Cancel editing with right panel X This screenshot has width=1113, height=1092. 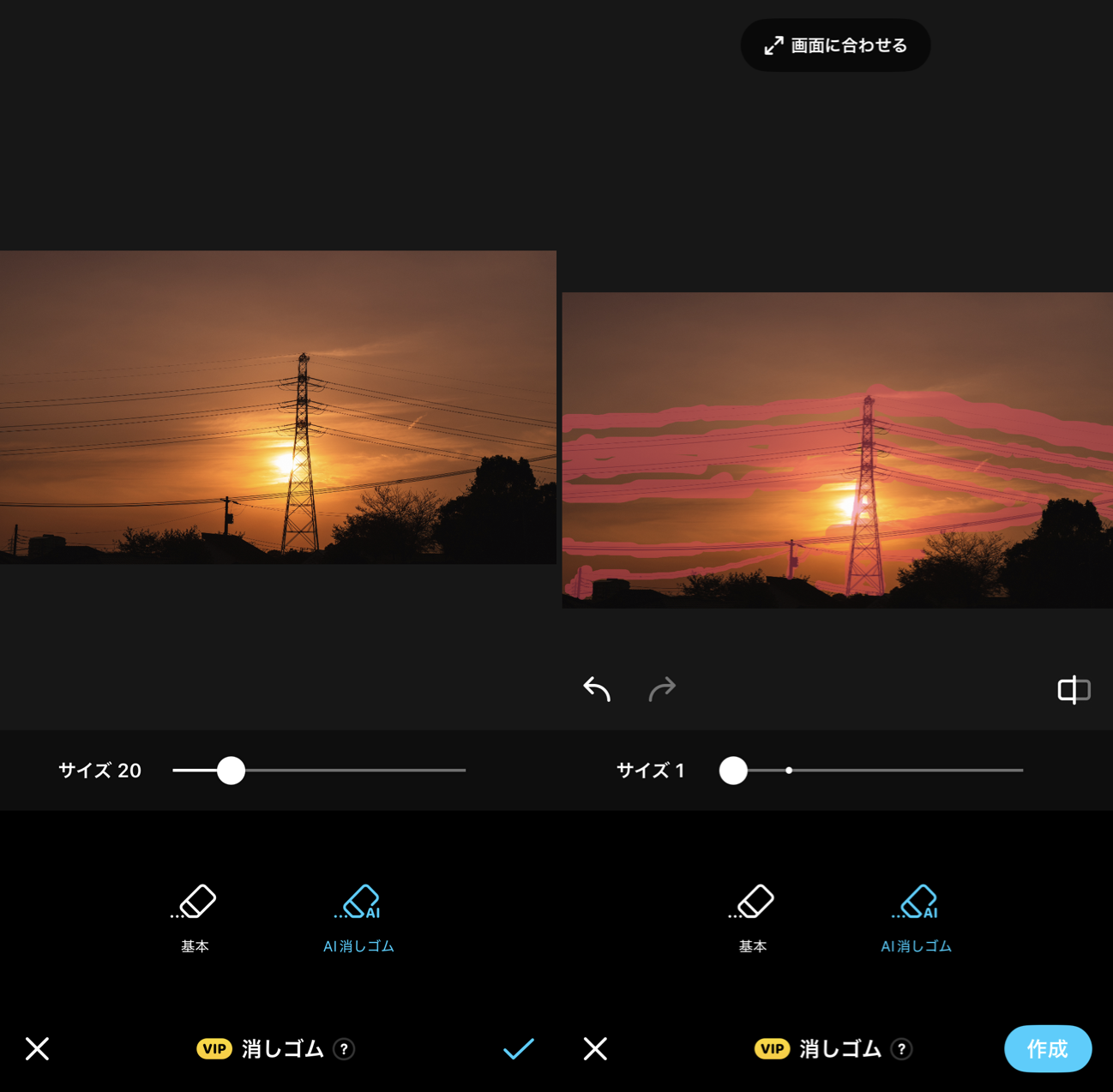tap(595, 1048)
